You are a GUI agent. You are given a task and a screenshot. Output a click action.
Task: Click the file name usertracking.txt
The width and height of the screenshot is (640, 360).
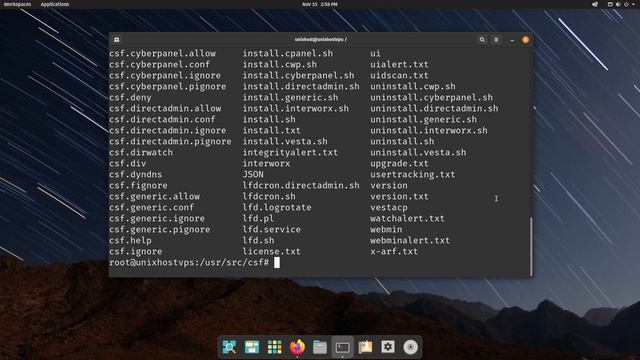pos(413,175)
